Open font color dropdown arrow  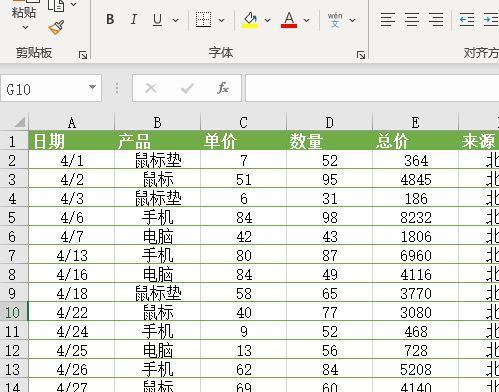point(306,20)
